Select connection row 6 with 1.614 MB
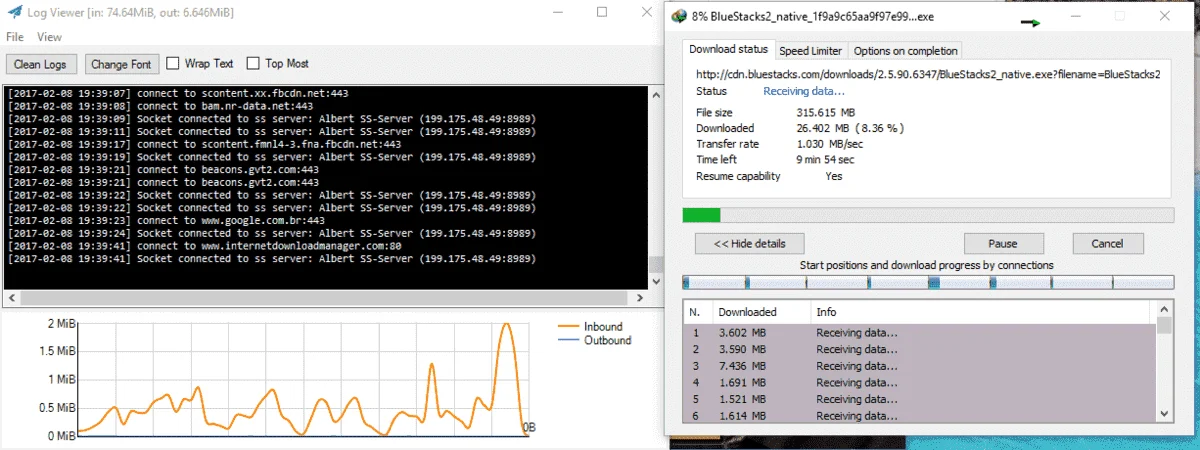The width and height of the screenshot is (1200, 450). point(920,414)
